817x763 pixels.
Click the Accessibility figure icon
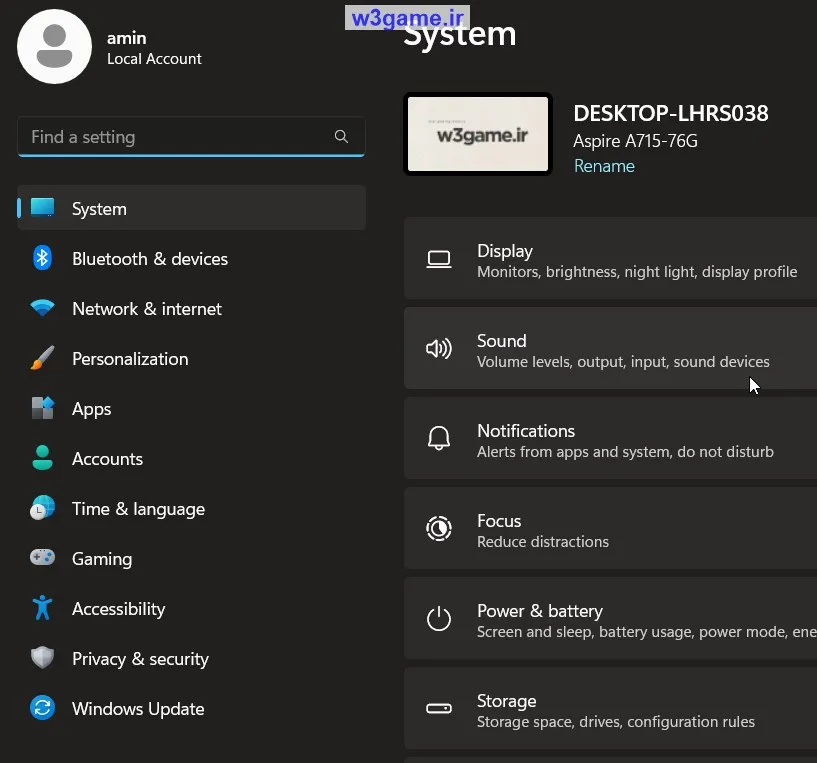pos(42,608)
